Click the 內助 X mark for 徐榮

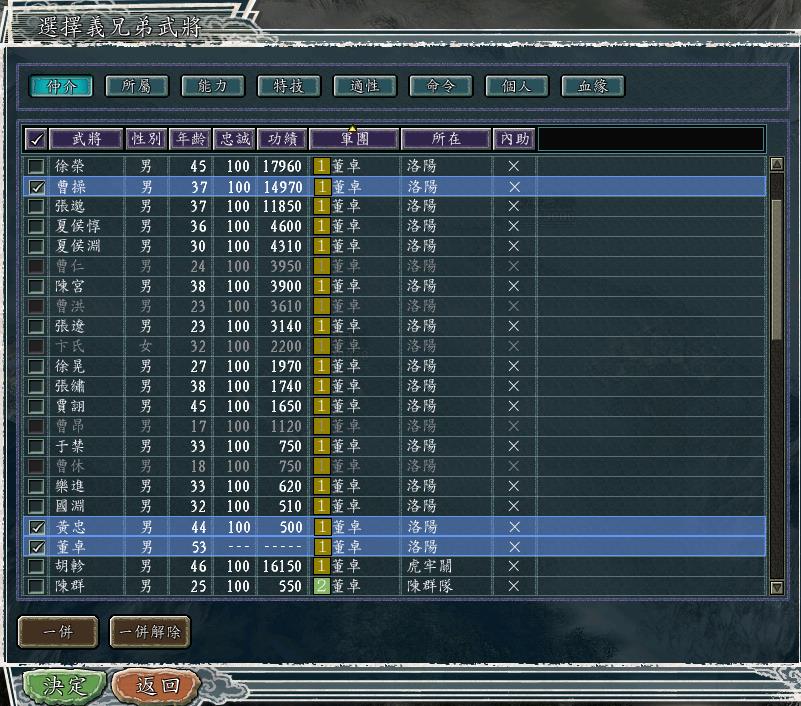click(x=514, y=166)
